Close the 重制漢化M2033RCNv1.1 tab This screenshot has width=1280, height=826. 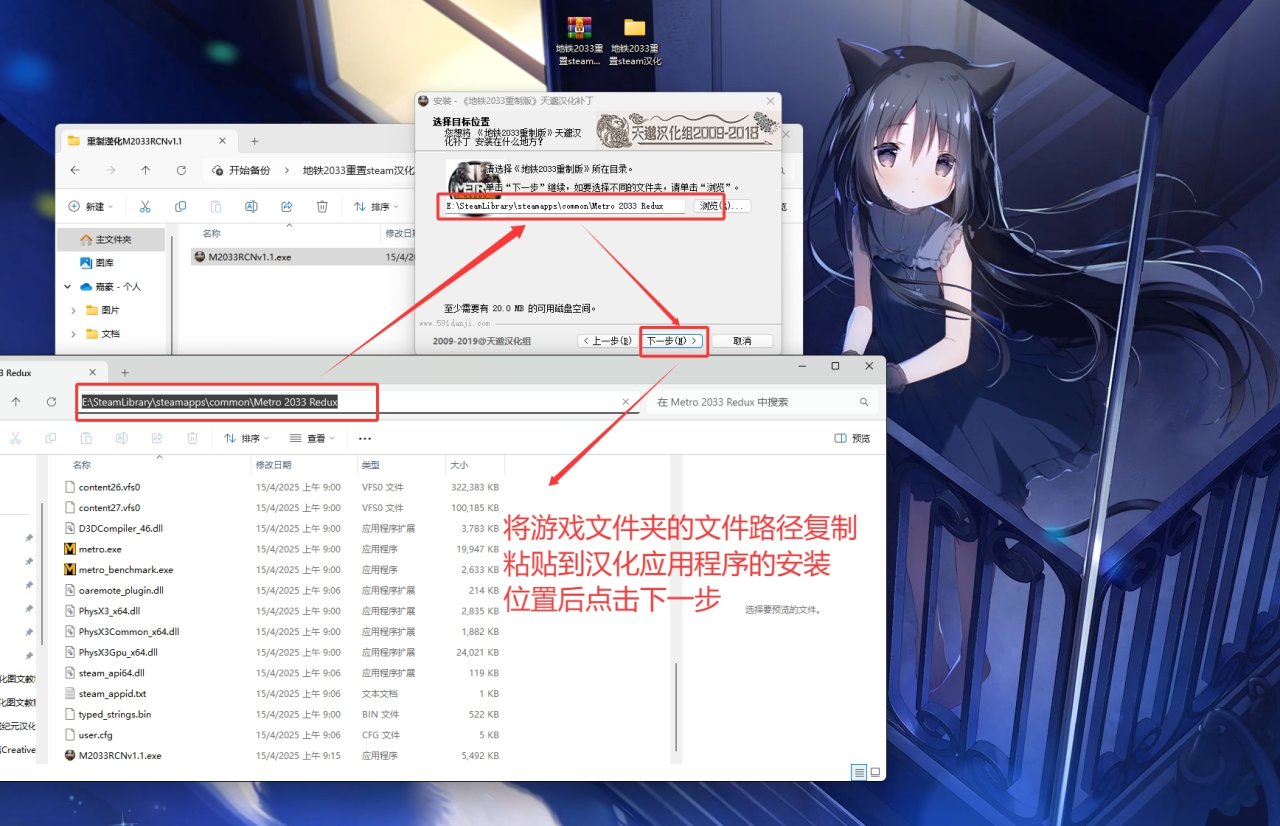click(x=224, y=141)
